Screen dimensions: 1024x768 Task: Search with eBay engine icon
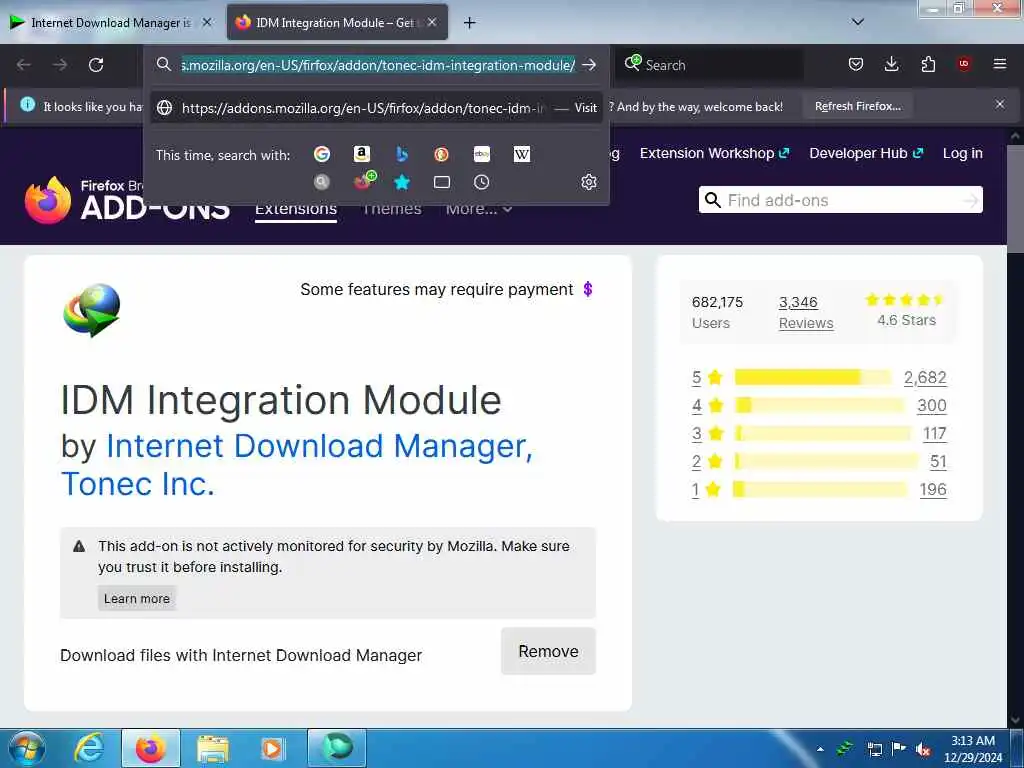click(481, 154)
